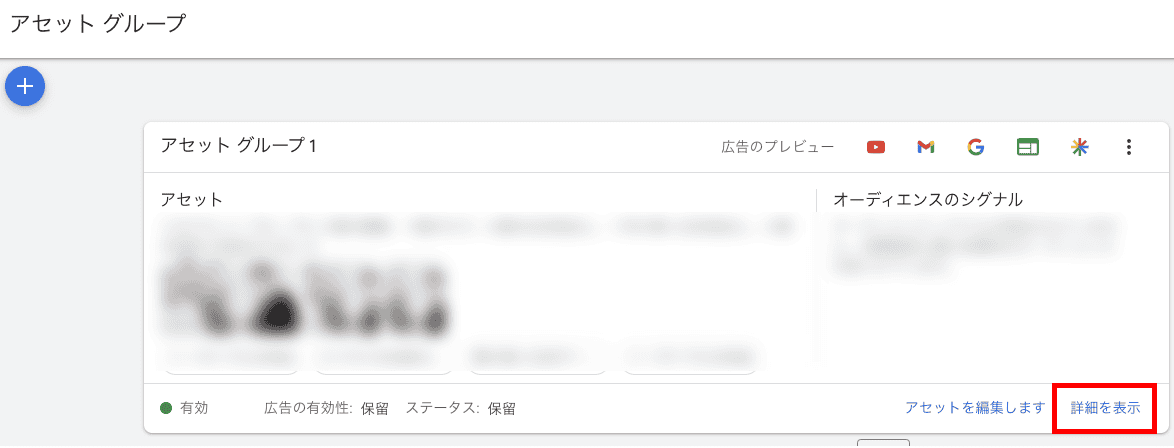
Task: Click the green 有効 status dot
Action: [166, 408]
